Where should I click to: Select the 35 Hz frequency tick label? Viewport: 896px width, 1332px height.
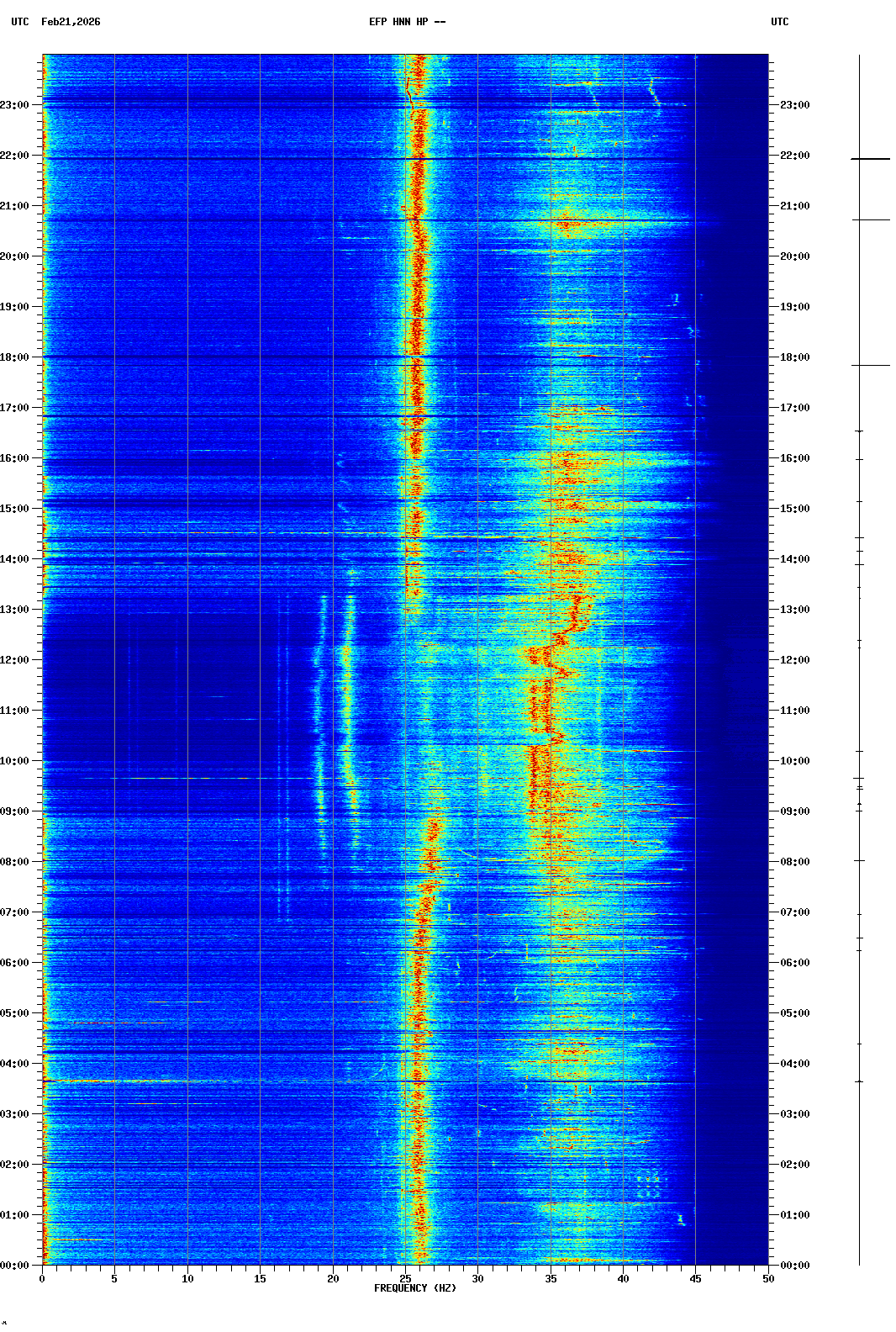click(551, 1278)
